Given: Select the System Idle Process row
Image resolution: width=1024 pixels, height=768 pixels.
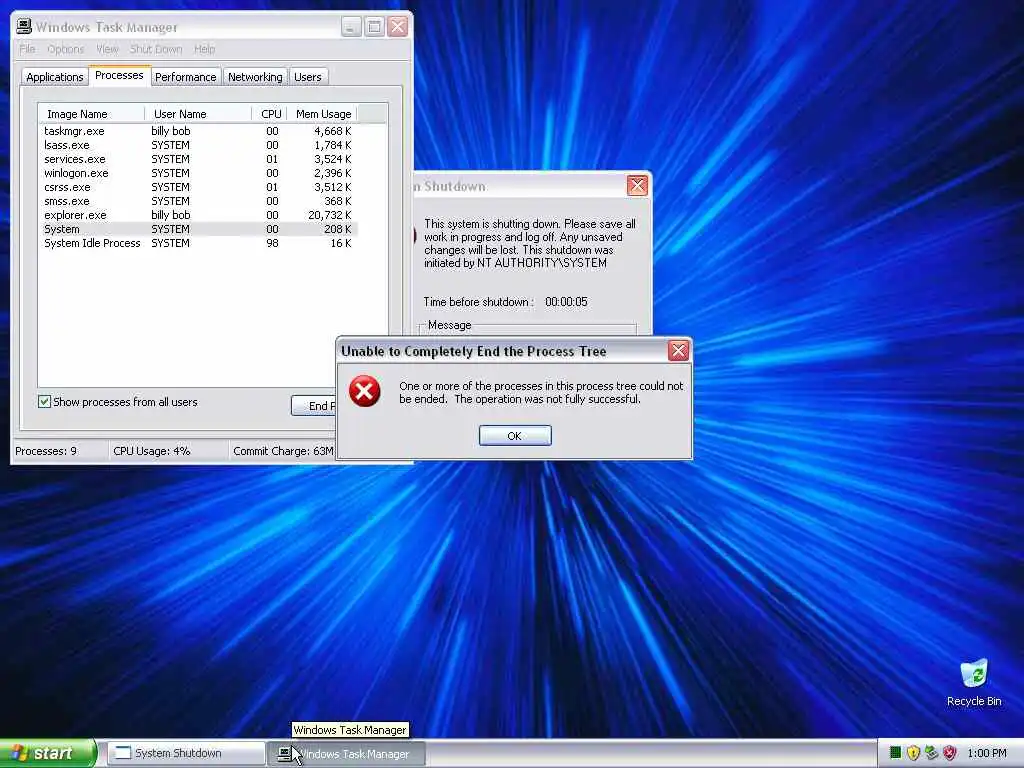Looking at the screenshot, I should point(198,243).
